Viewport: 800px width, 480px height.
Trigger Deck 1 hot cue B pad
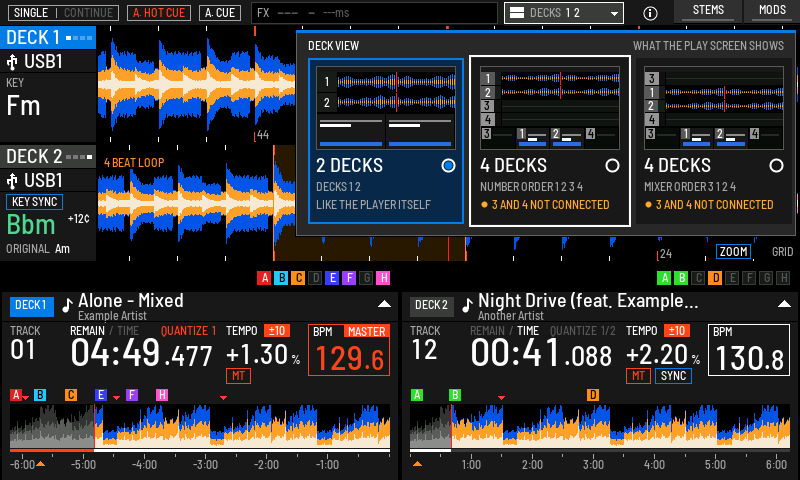281,278
